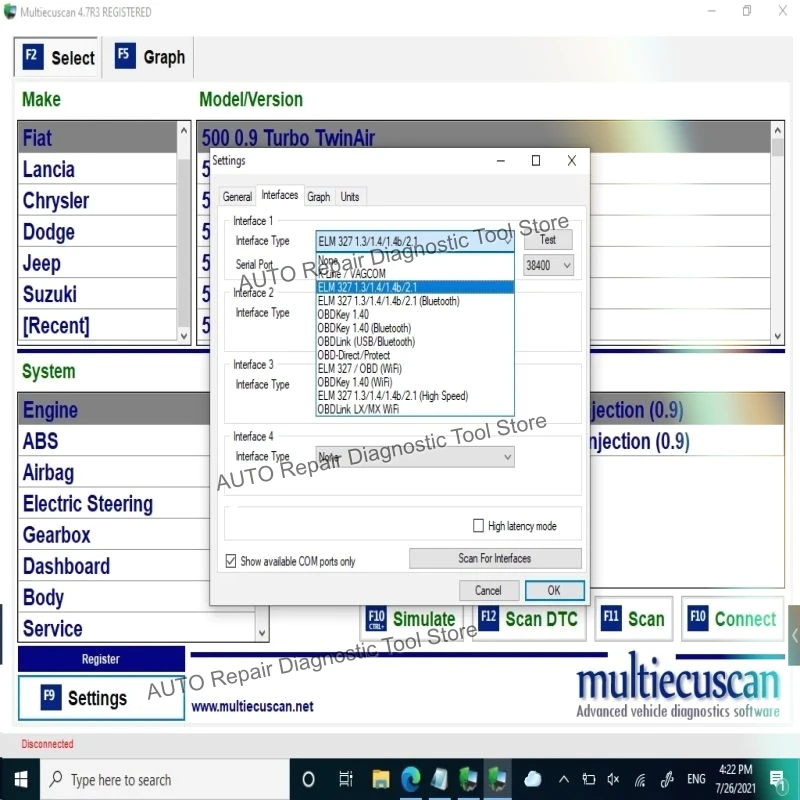
Task: Confirm Settings with OK
Action: coord(554,590)
